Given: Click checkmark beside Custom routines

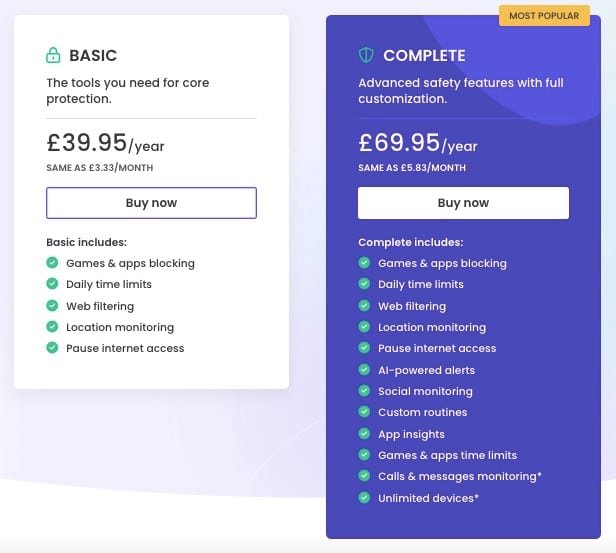Looking at the screenshot, I should coord(364,412).
